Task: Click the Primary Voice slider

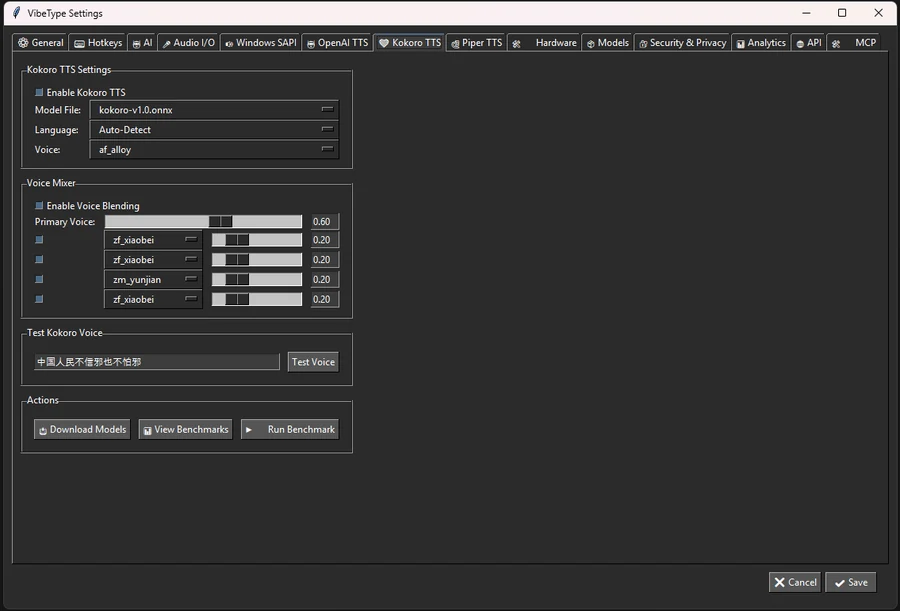Action: tap(203, 222)
